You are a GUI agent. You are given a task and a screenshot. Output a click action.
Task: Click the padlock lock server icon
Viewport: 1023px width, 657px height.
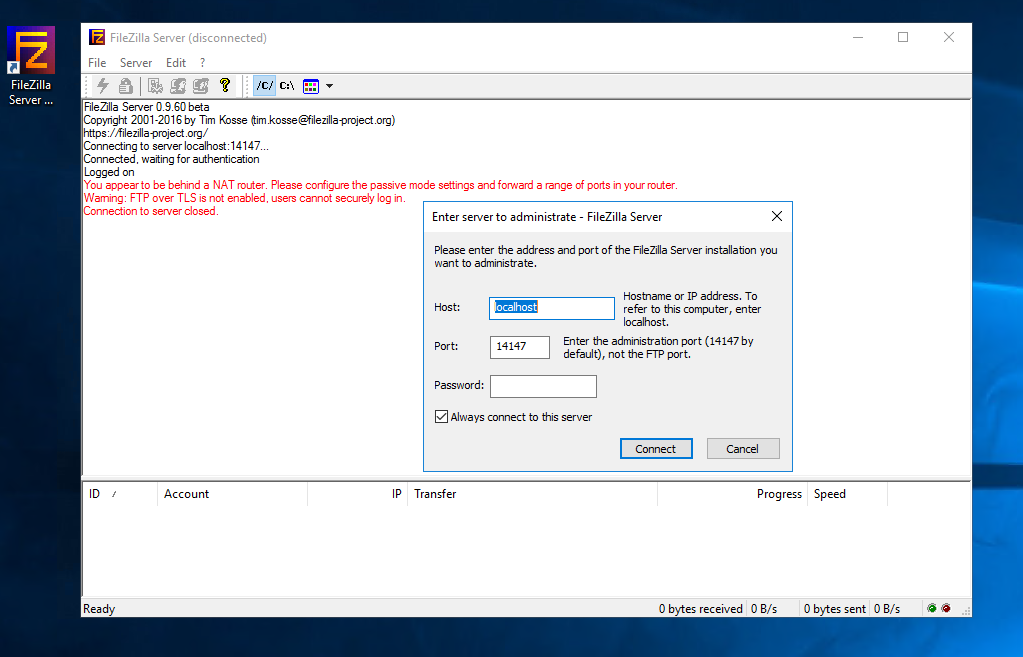point(125,86)
